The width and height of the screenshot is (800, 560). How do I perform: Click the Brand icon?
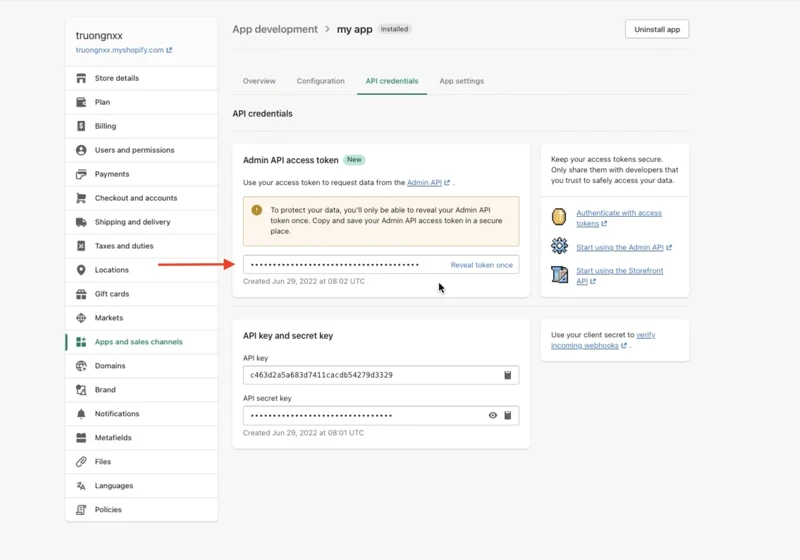(81, 390)
